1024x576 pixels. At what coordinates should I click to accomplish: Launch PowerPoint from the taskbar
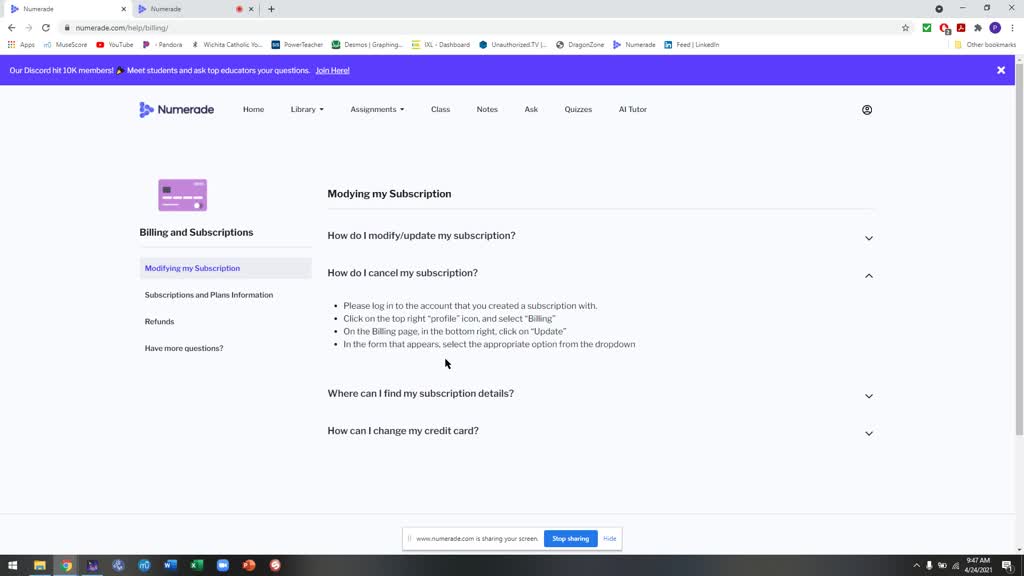coord(249,565)
